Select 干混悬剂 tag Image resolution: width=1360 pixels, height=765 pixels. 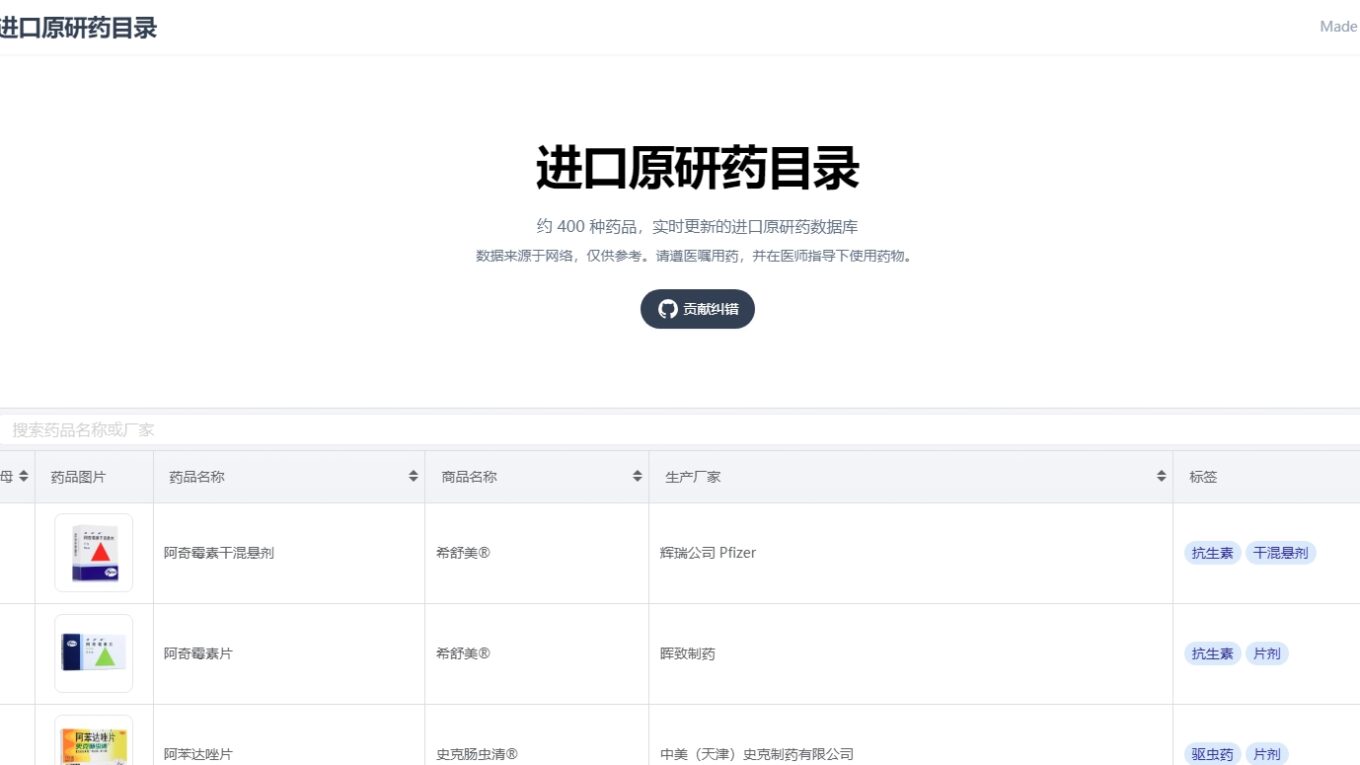pyautogui.click(x=1280, y=553)
